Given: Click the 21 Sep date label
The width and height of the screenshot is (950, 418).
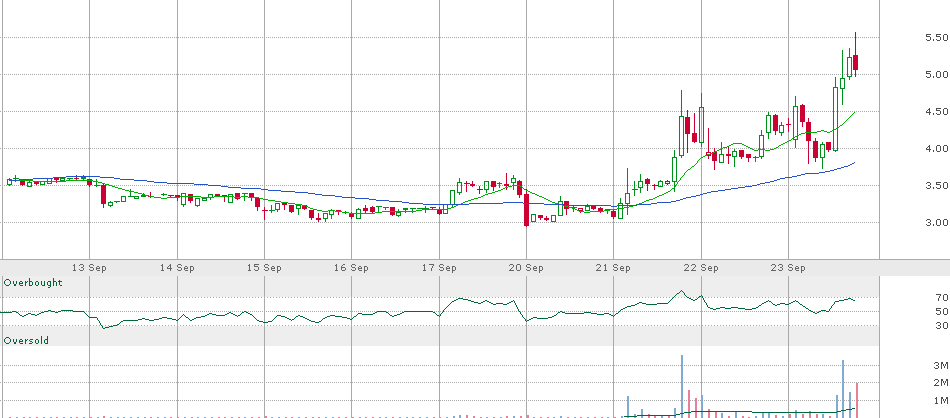Looking at the screenshot, I should tap(614, 268).
